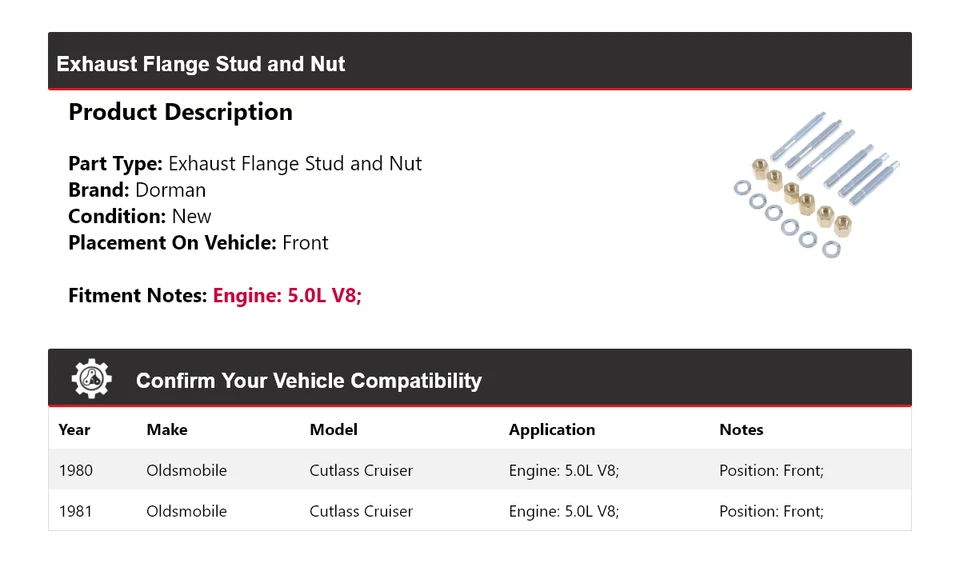Click the Make column header

[167, 430]
